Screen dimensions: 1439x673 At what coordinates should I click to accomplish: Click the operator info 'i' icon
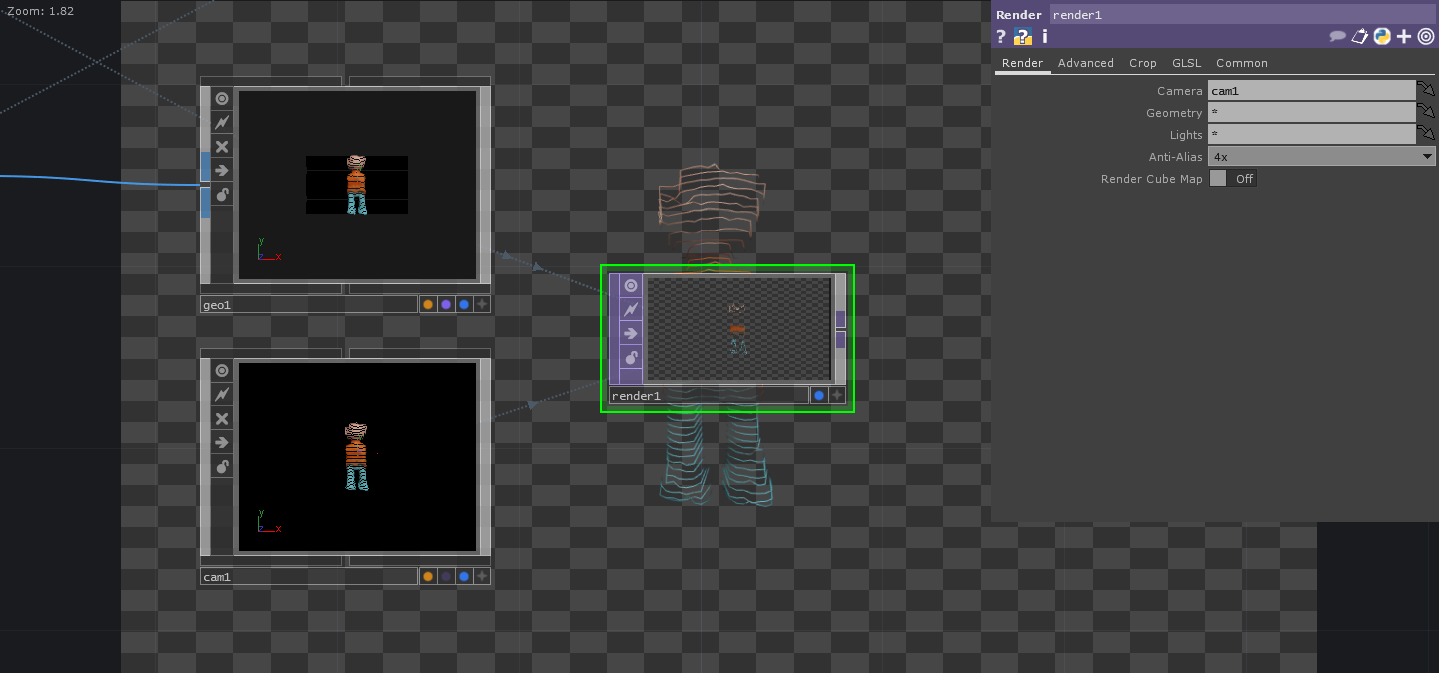click(1045, 37)
